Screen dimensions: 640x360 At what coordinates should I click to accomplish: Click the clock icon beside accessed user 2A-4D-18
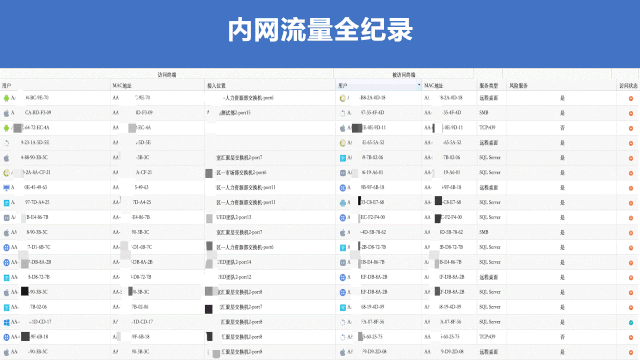(x=343, y=98)
